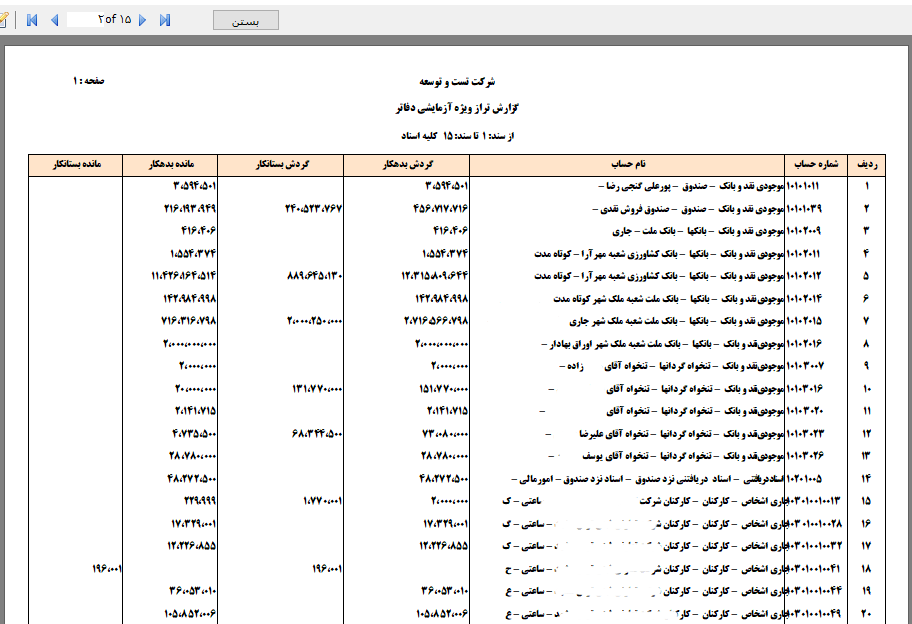
Task: Click account name ending in ملک شهر کوتاه مدت
Action: (669, 299)
